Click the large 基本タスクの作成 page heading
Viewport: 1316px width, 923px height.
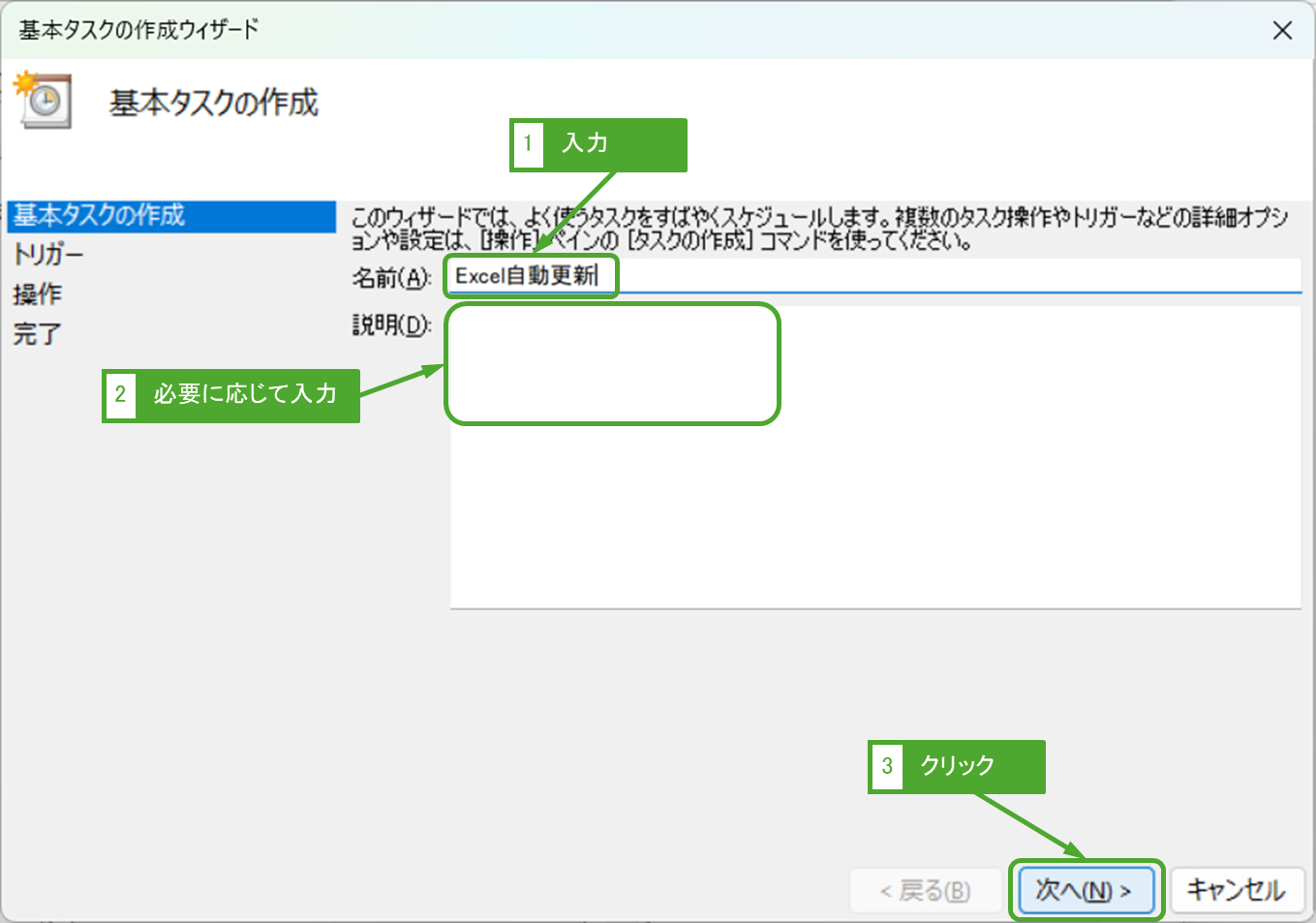coord(213,103)
